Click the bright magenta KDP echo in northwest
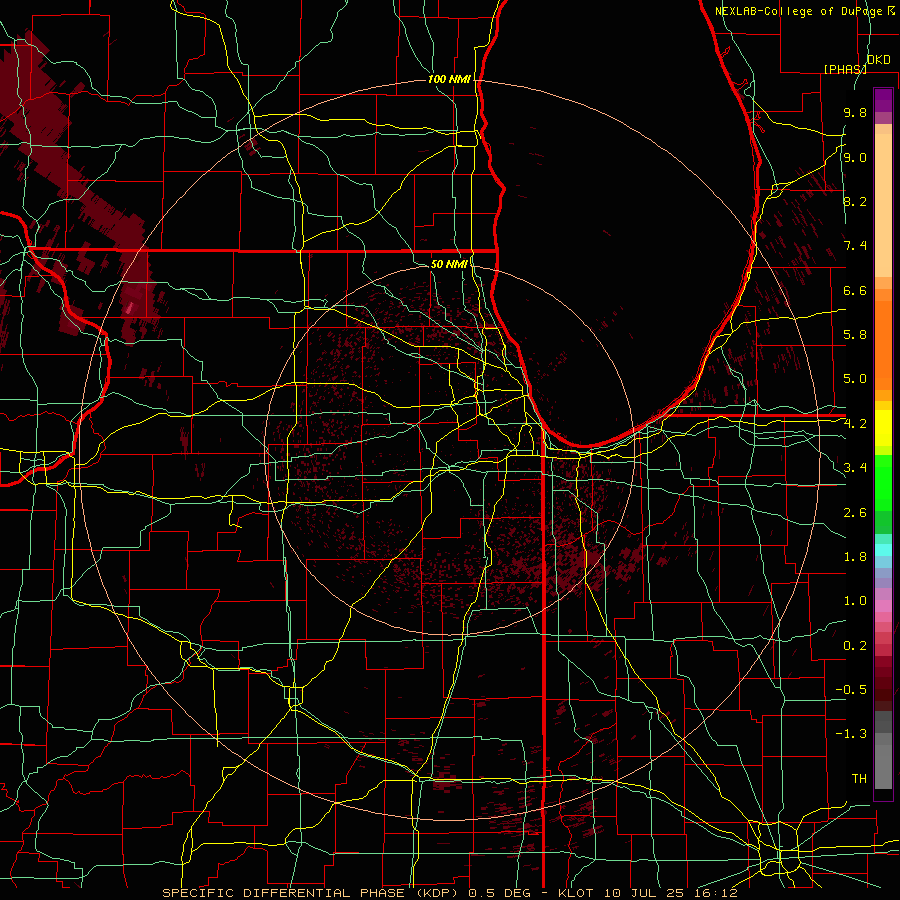The width and height of the screenshot is (900, 900). point(131,308)
